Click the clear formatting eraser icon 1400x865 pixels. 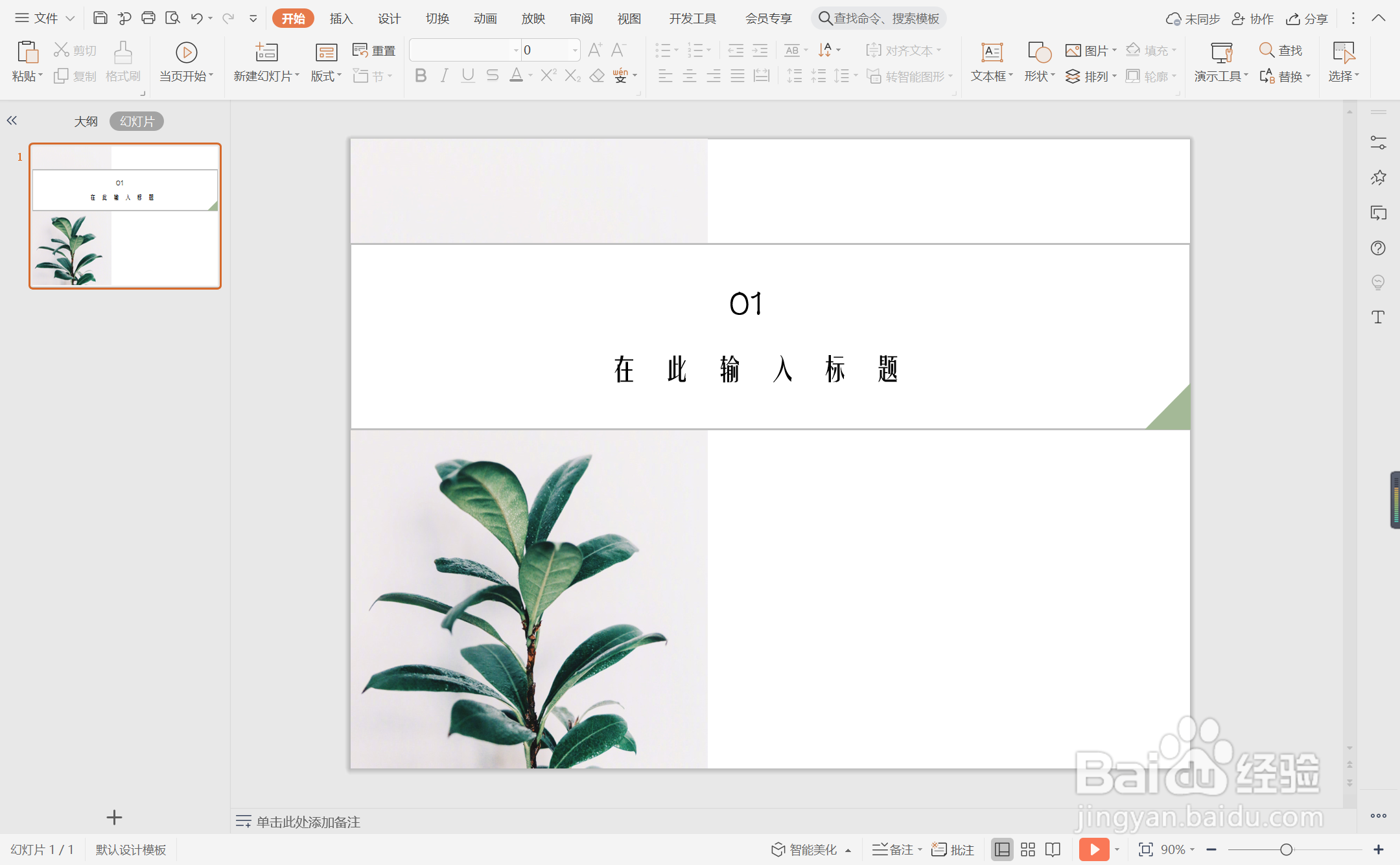click(x=597, y=76)
